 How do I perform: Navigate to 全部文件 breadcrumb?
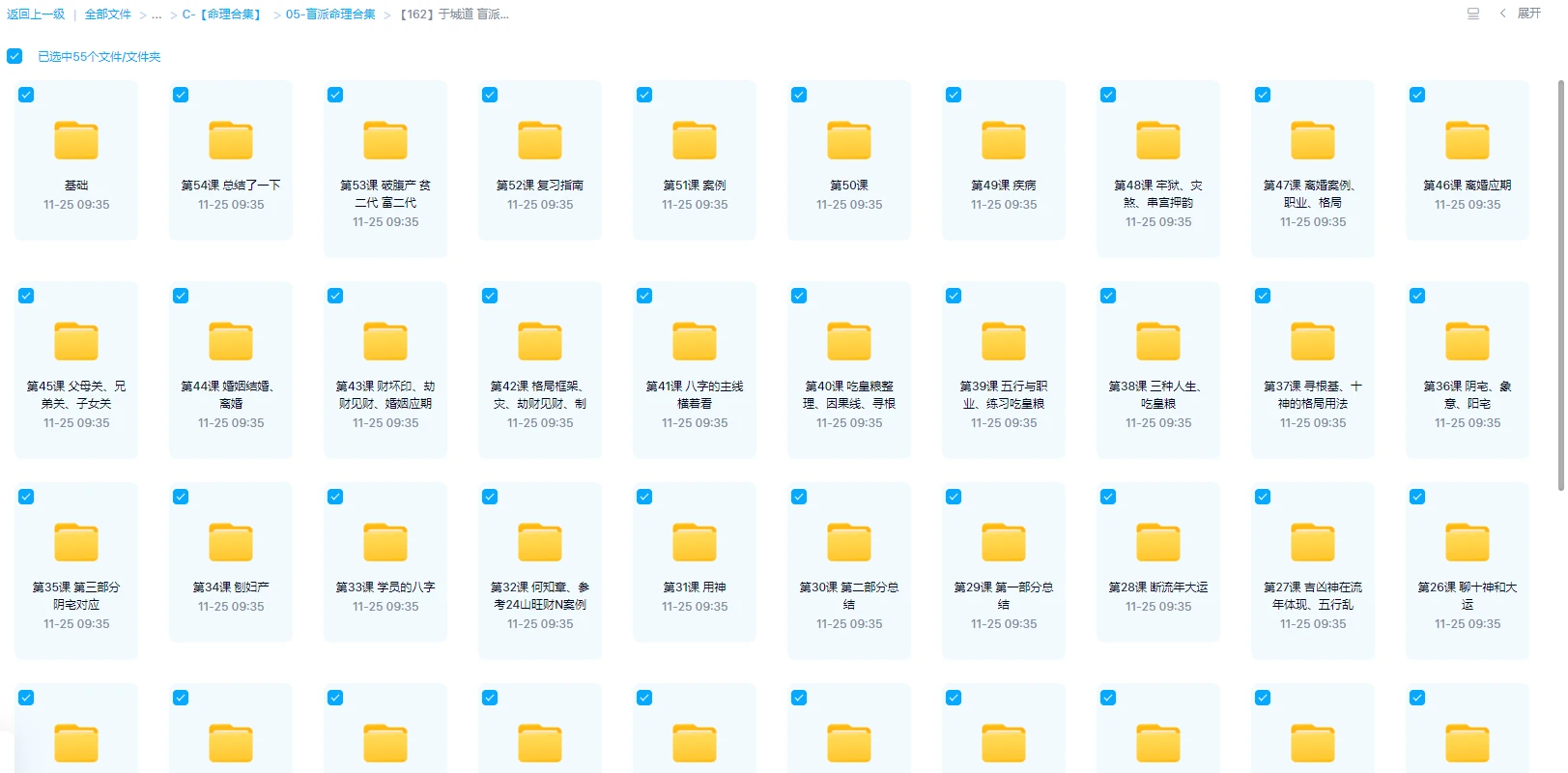pos(108,14)
